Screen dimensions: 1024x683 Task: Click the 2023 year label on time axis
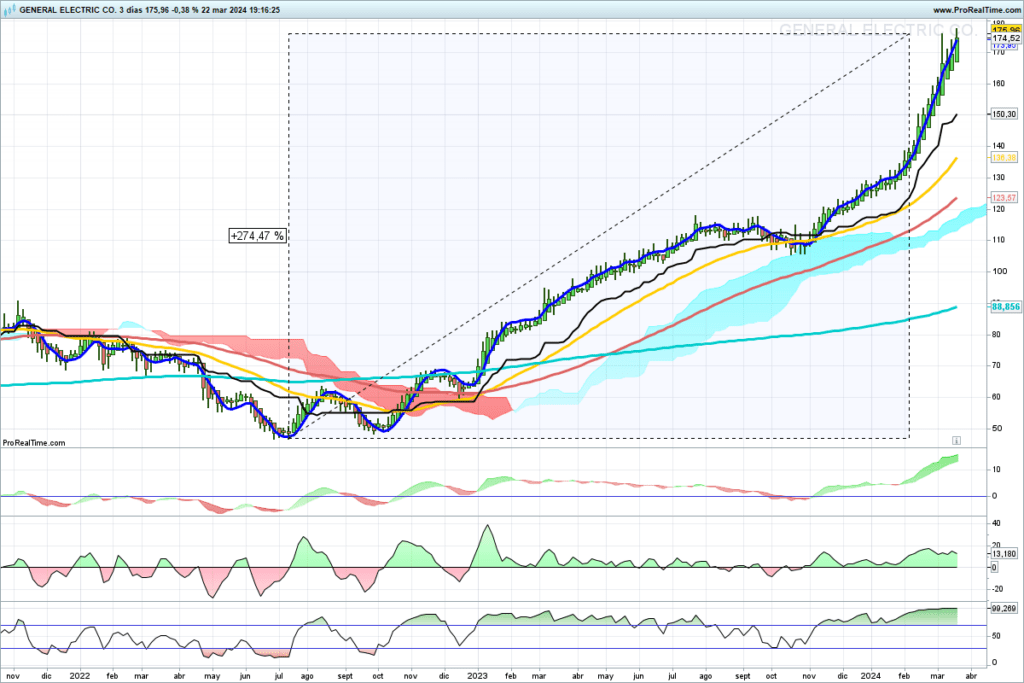[477, 676]
